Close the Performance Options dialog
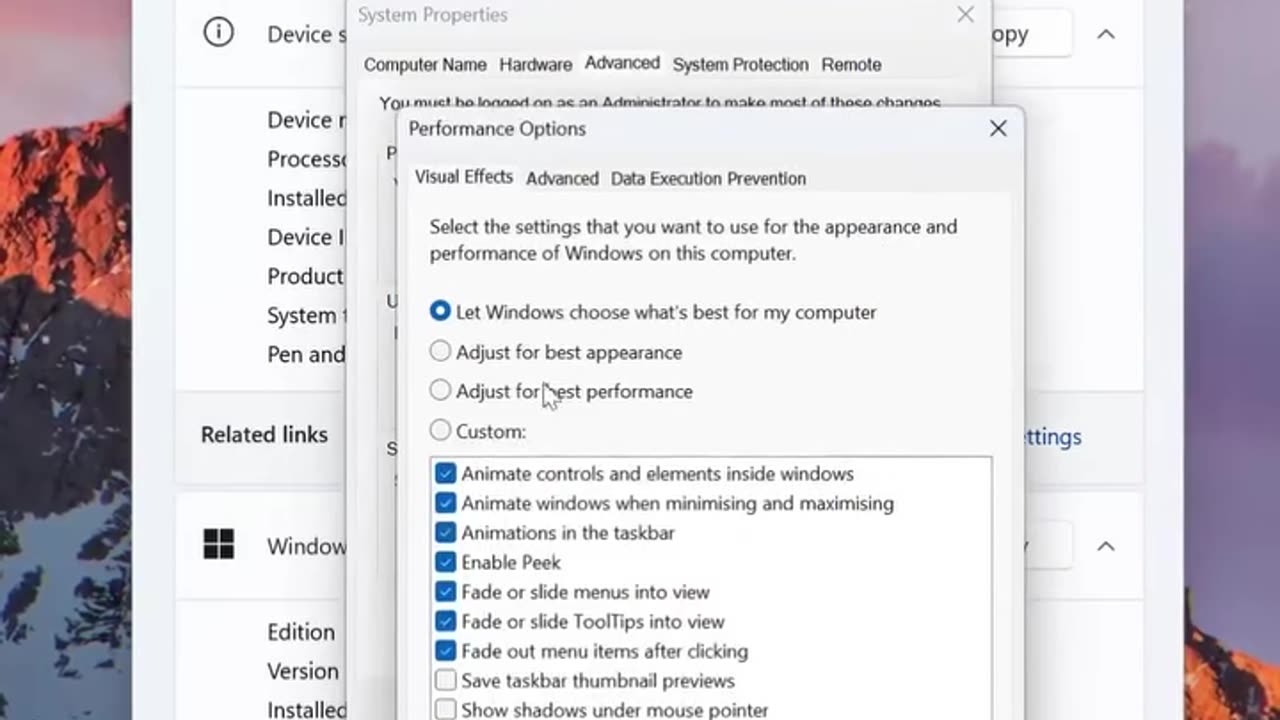Screen dimensions: 1280x720 (x=998, y=129)
